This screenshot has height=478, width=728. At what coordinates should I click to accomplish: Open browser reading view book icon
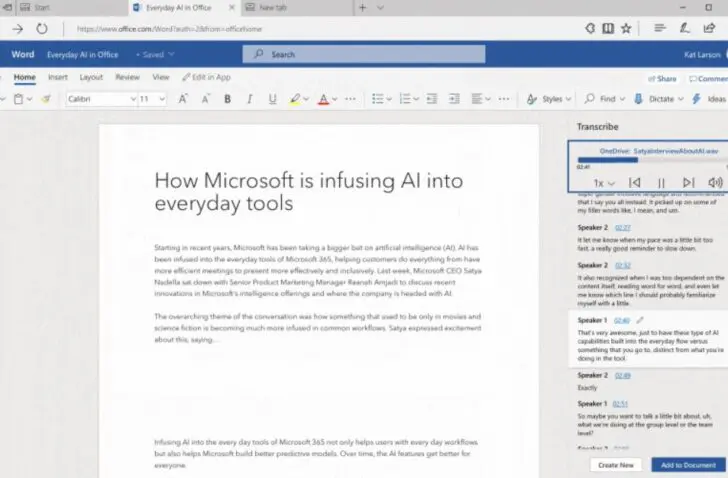coord(608,29)
